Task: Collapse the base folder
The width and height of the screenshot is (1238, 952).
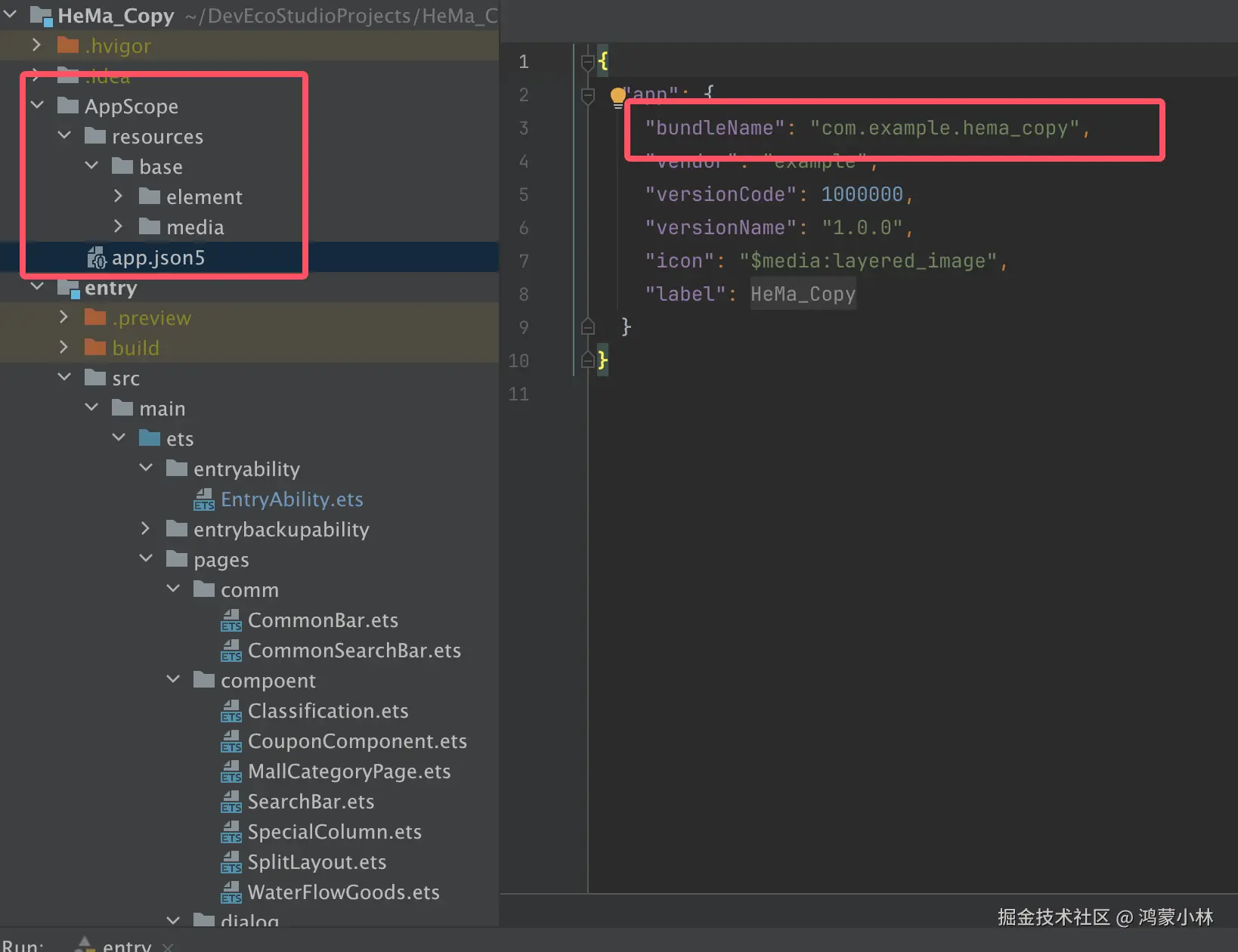Action: click(x=91, y=165)
